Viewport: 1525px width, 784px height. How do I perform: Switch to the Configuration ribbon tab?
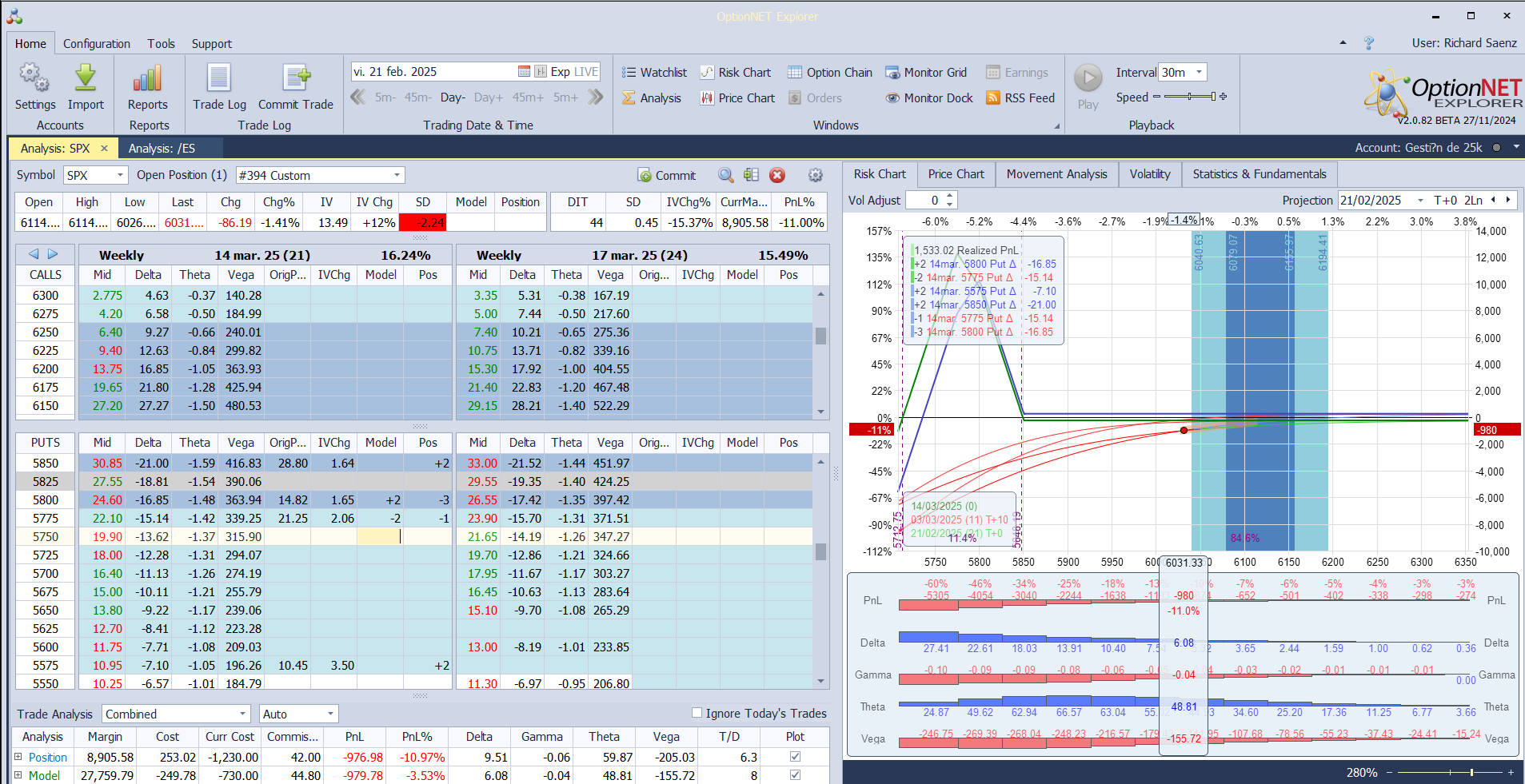97,44
